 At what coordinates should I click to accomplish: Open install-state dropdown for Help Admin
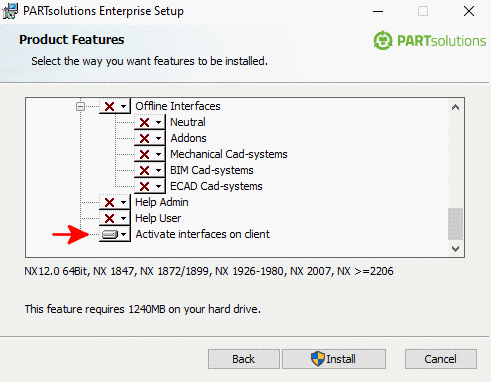coord(115,202)
